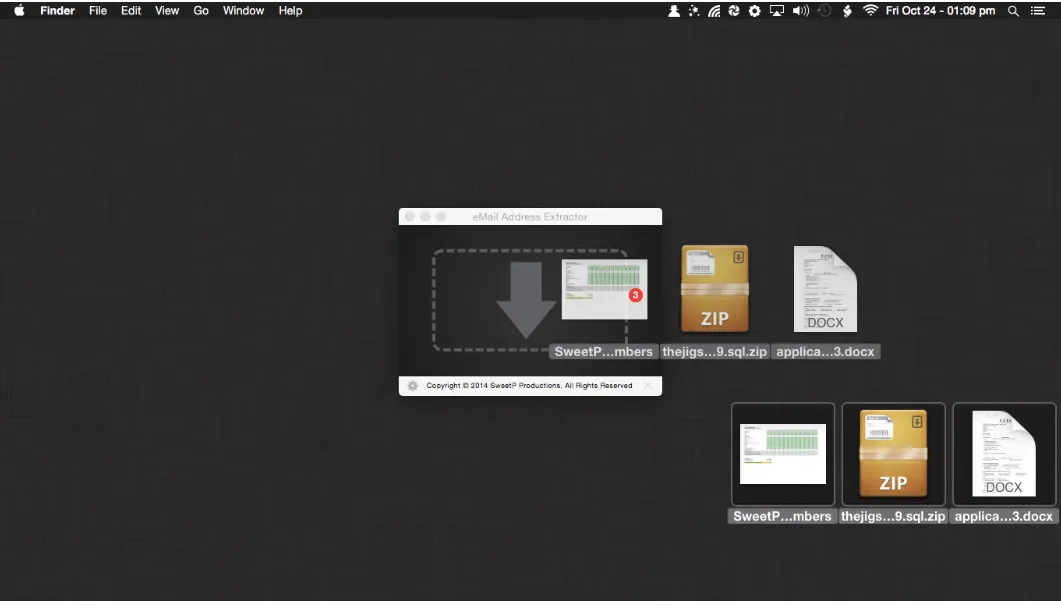Viewport: 1061px width, 605px height.
Task: Click the highlighted ZIP archive icon on the desktop
Action: point(893,454)
